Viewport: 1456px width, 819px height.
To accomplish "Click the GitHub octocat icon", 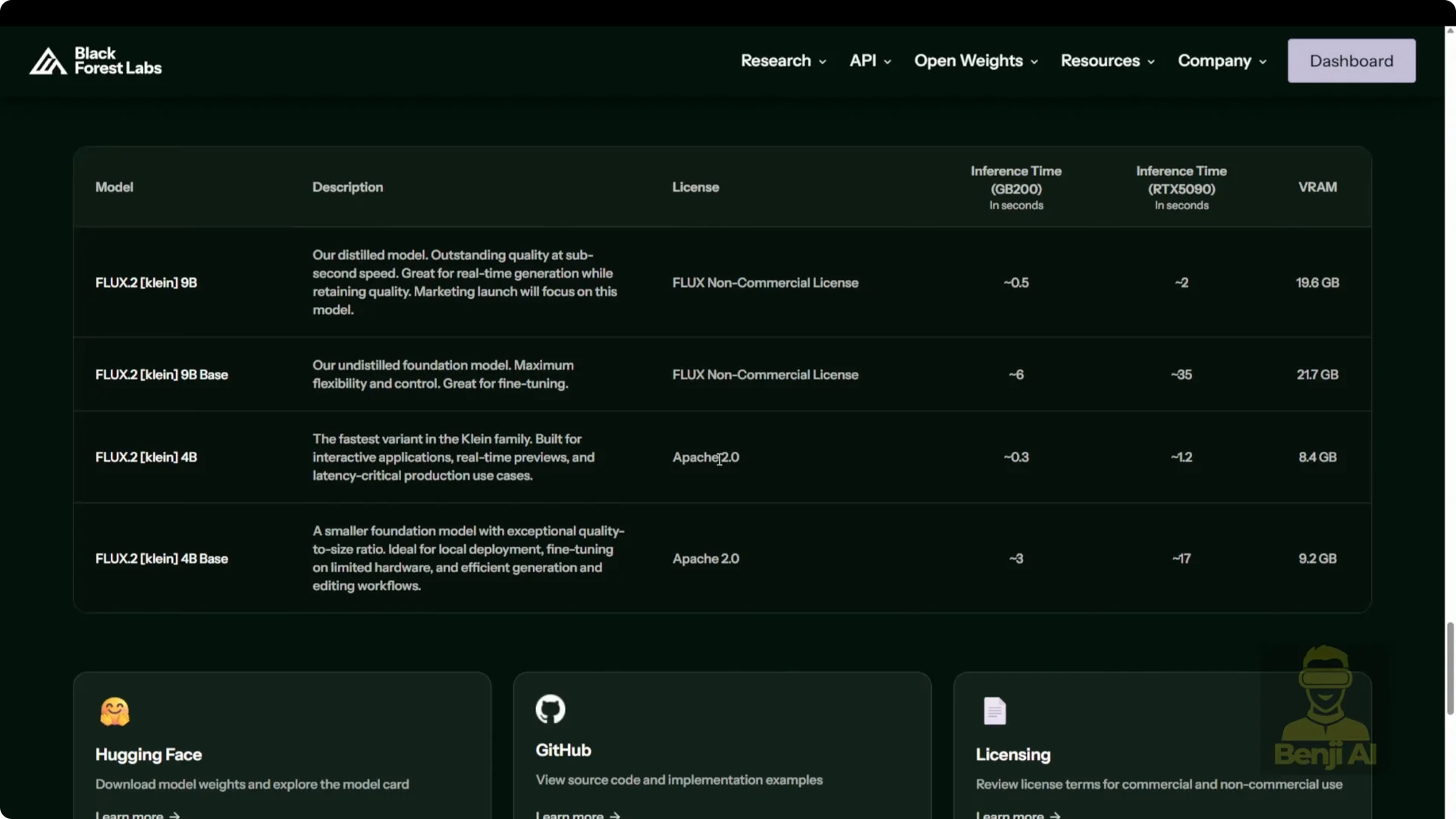I will tap(551, 709).
